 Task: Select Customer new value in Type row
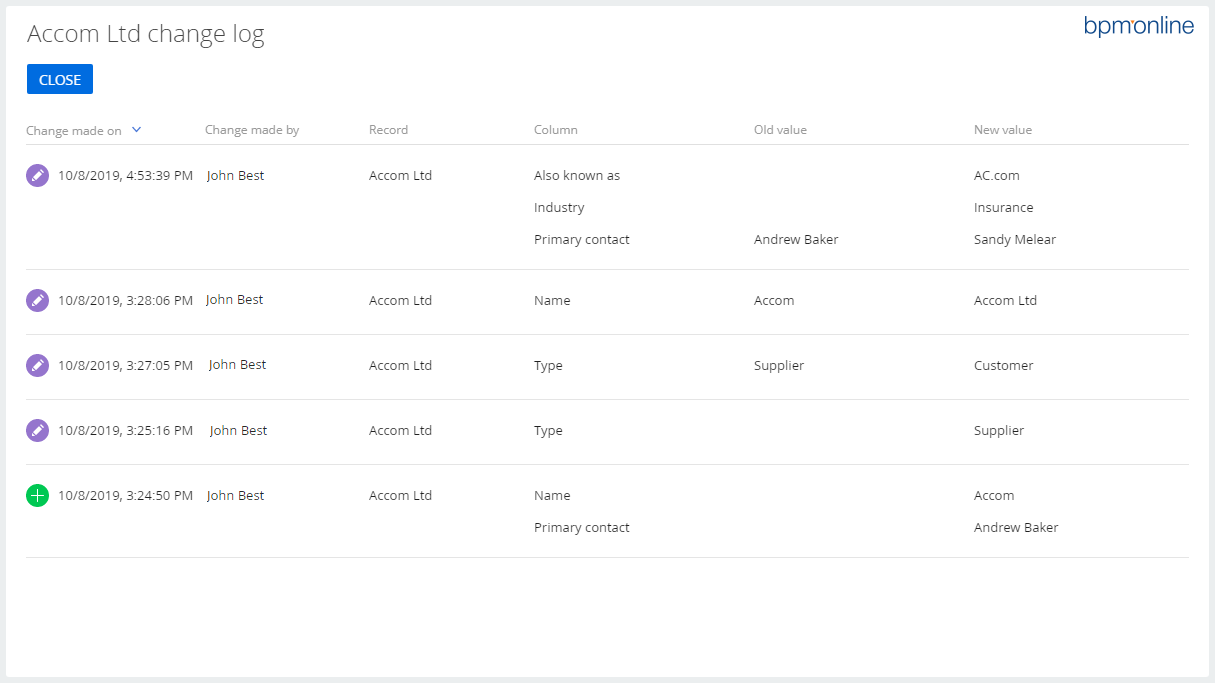tap(1004, 365)
